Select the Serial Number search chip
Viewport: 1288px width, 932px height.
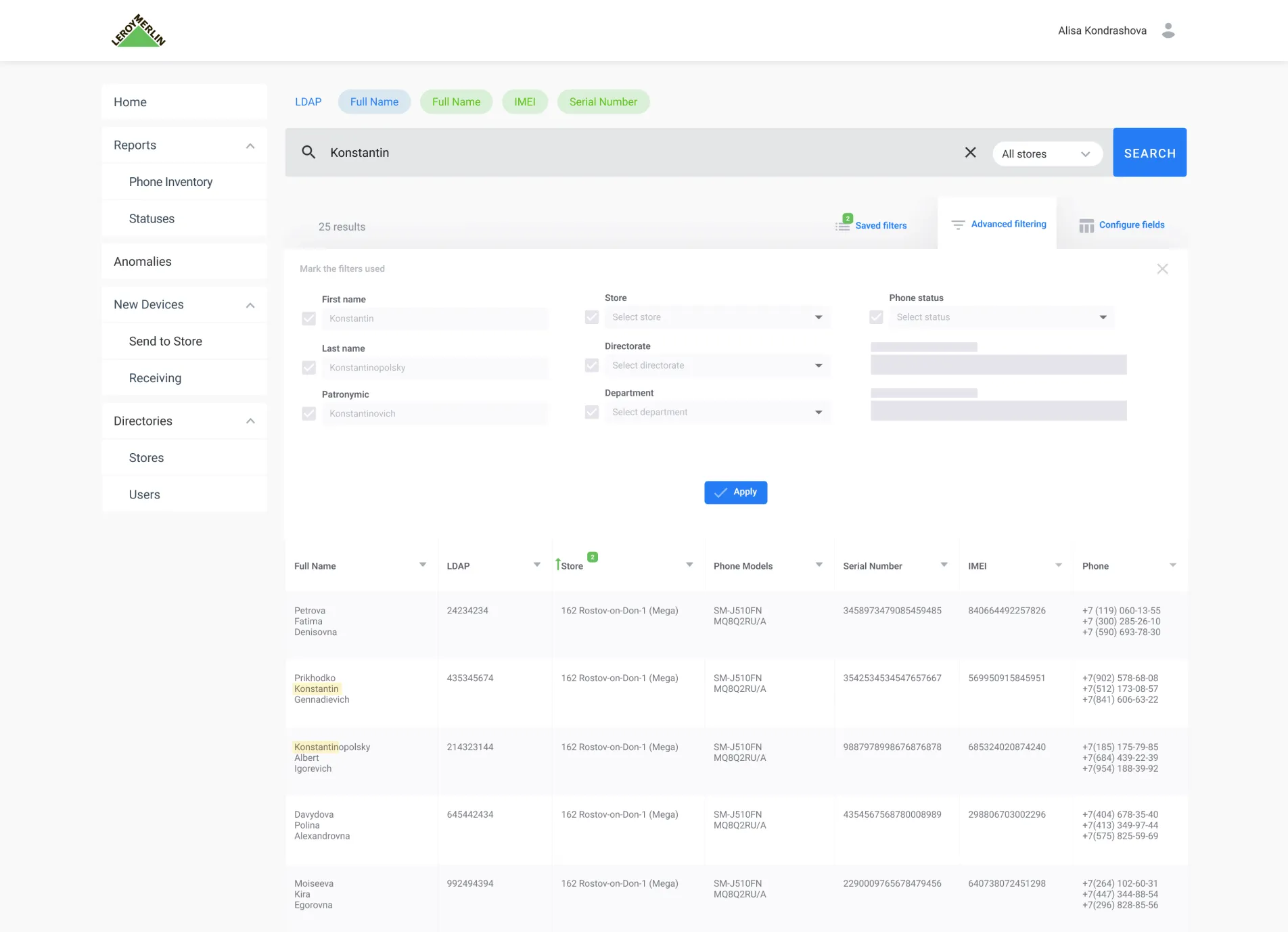point(603,102)
